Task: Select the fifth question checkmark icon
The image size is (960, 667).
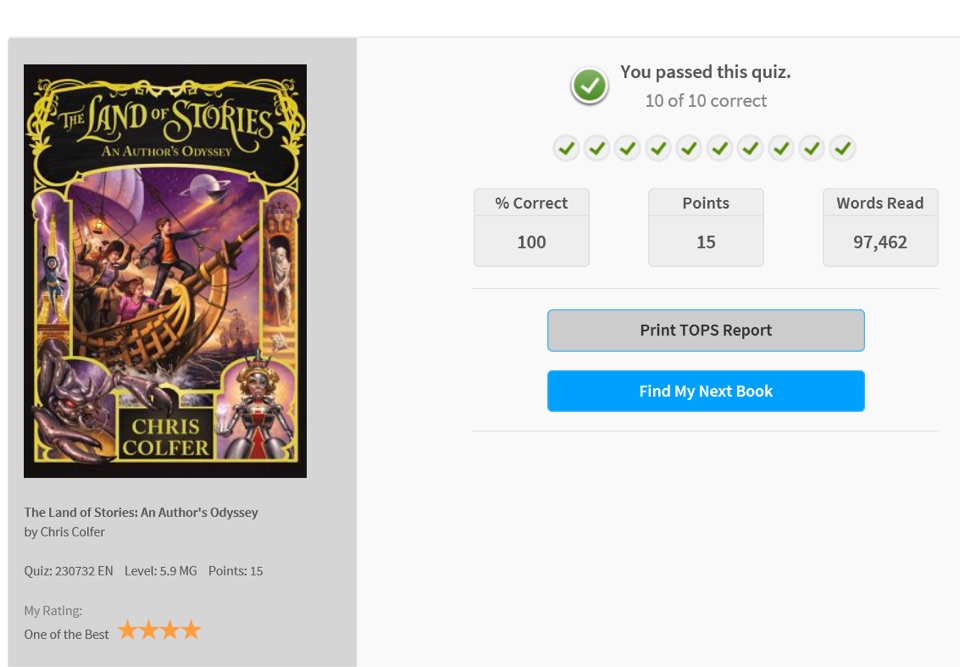Action: [689, 148]
